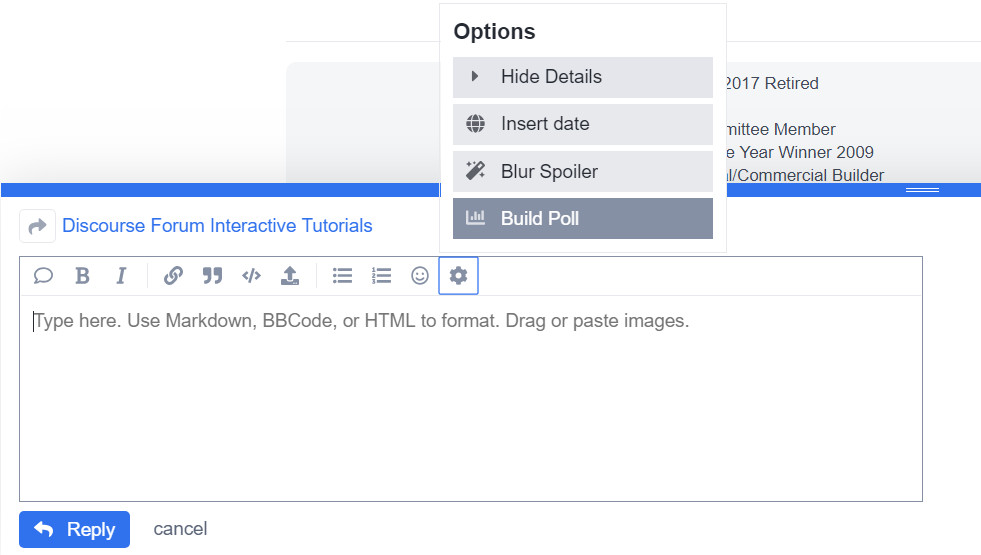Viewport: 981px width, 555px height.
Task: Cancel the reply draft
Action: [180, 529]
